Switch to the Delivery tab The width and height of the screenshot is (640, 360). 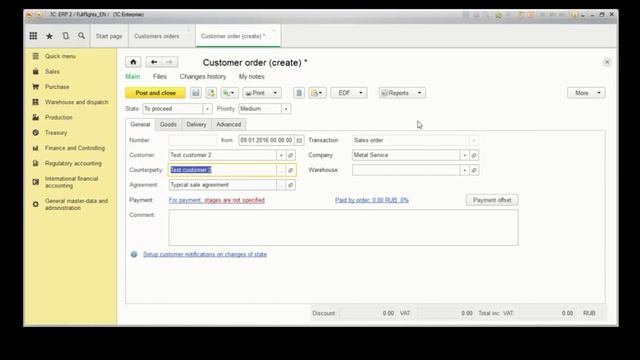click(196, 124)
